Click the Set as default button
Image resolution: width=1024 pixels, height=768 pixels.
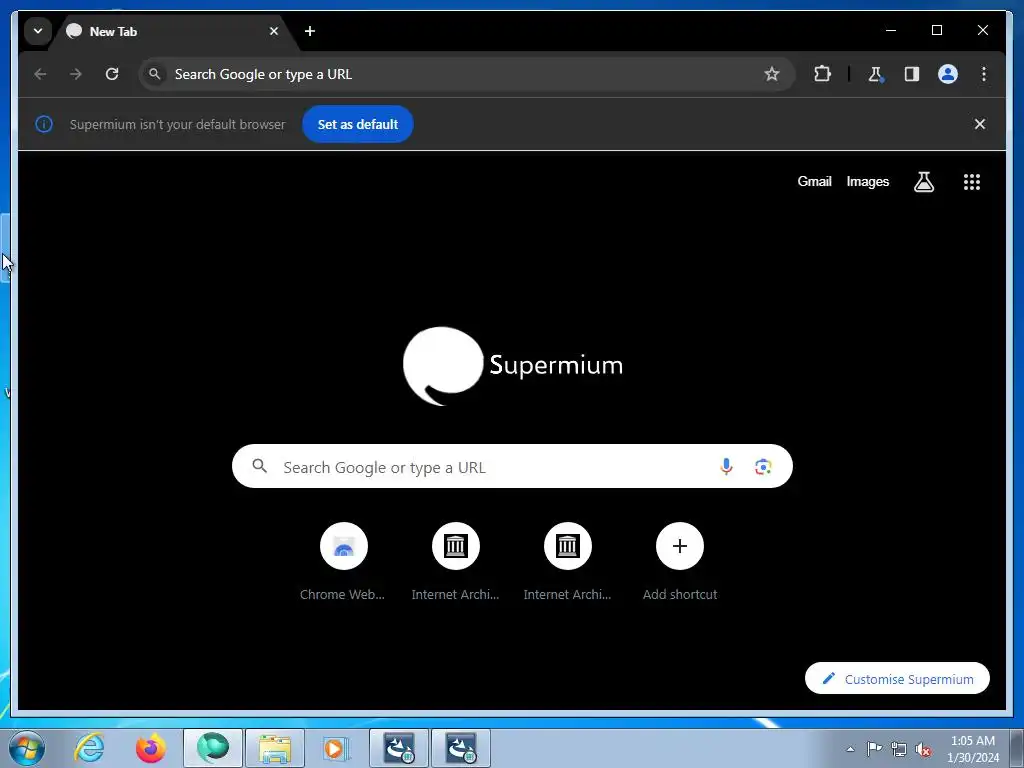358,124
